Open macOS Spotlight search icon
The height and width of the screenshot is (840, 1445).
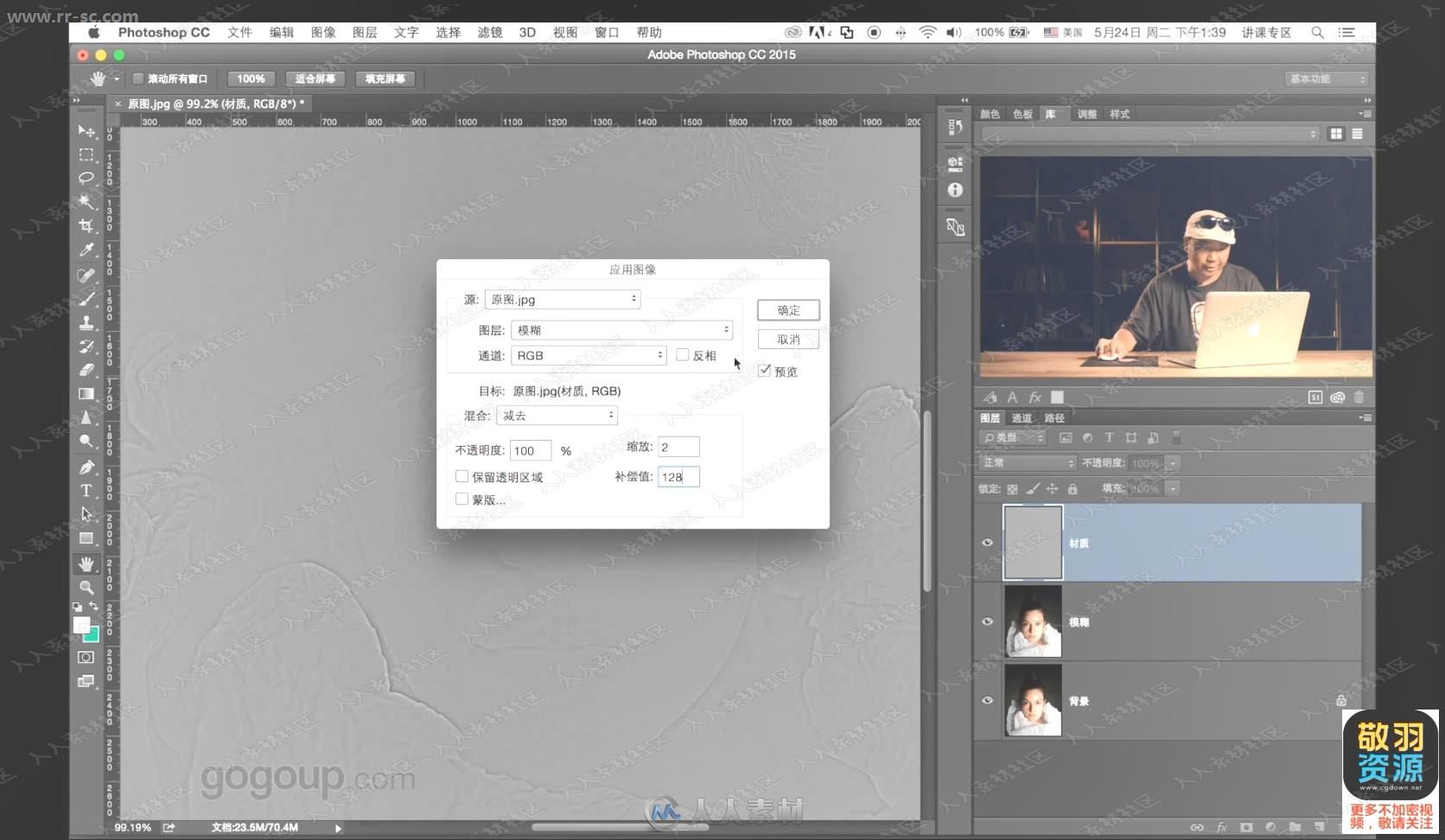(x=1317, y=32)
